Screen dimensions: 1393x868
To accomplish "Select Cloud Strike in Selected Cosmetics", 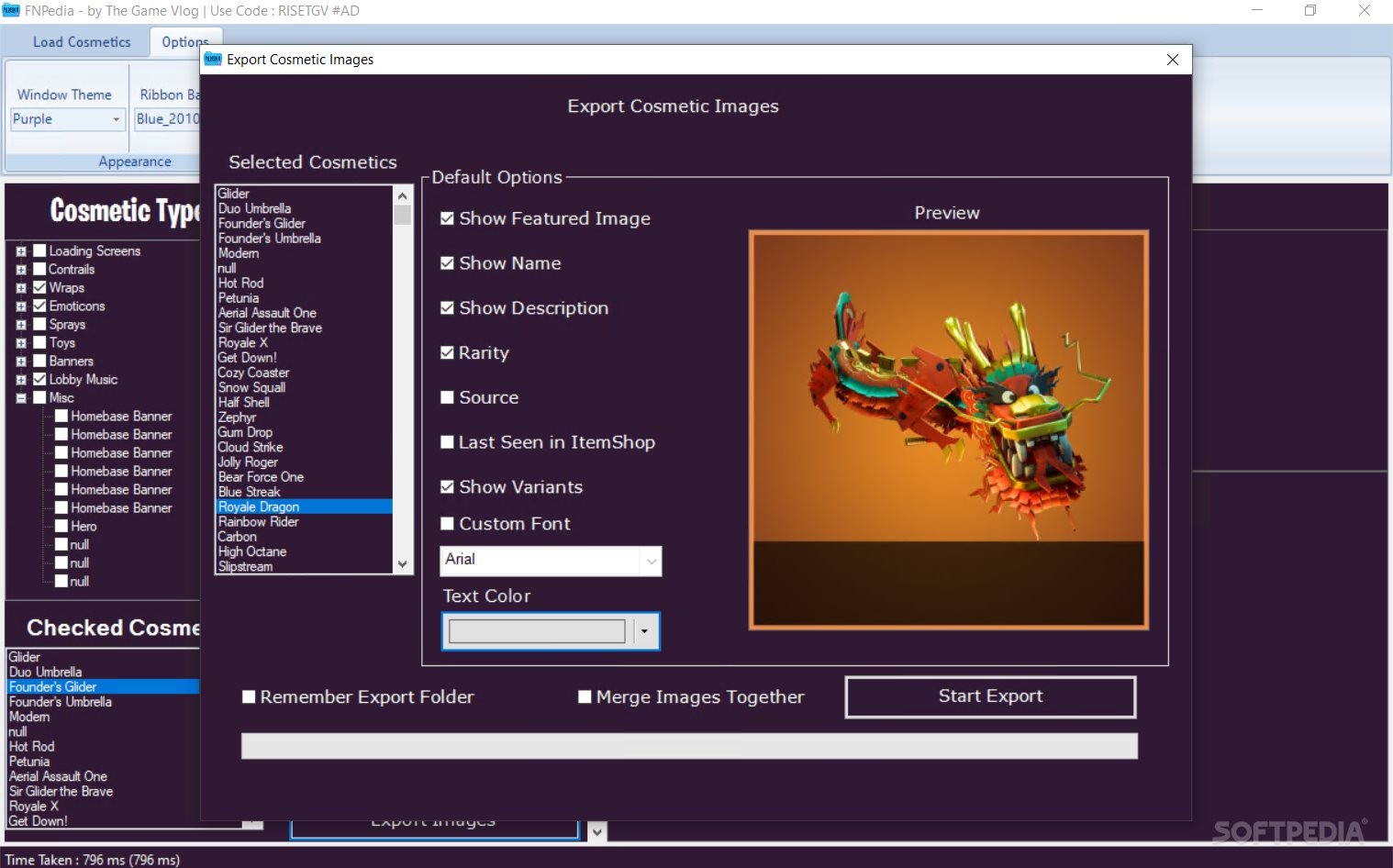I will pyautogui.click(x=304, y=447).
